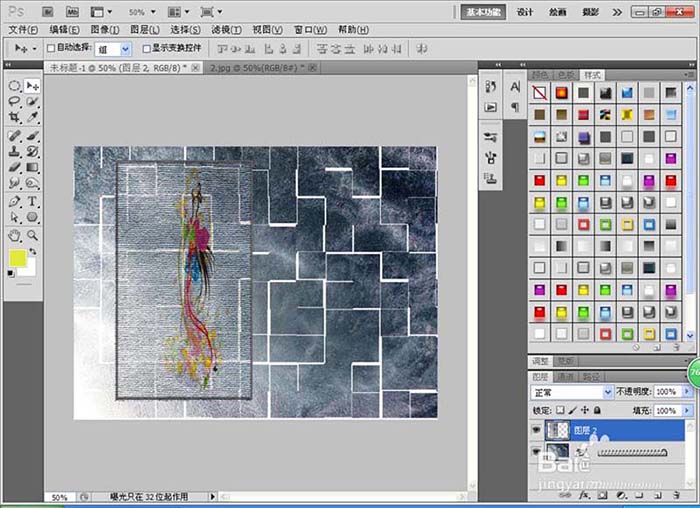Swap foreground and background colors icon
Viewport: 700px width, 508px height.
33,252
